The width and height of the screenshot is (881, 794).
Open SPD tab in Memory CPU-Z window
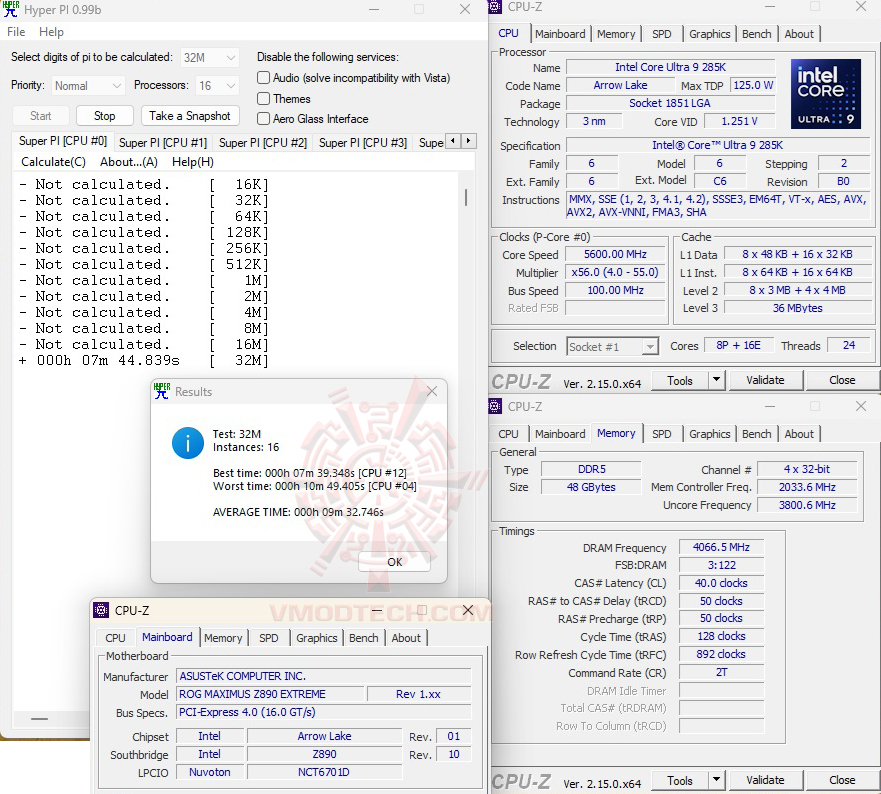point(662,434)
